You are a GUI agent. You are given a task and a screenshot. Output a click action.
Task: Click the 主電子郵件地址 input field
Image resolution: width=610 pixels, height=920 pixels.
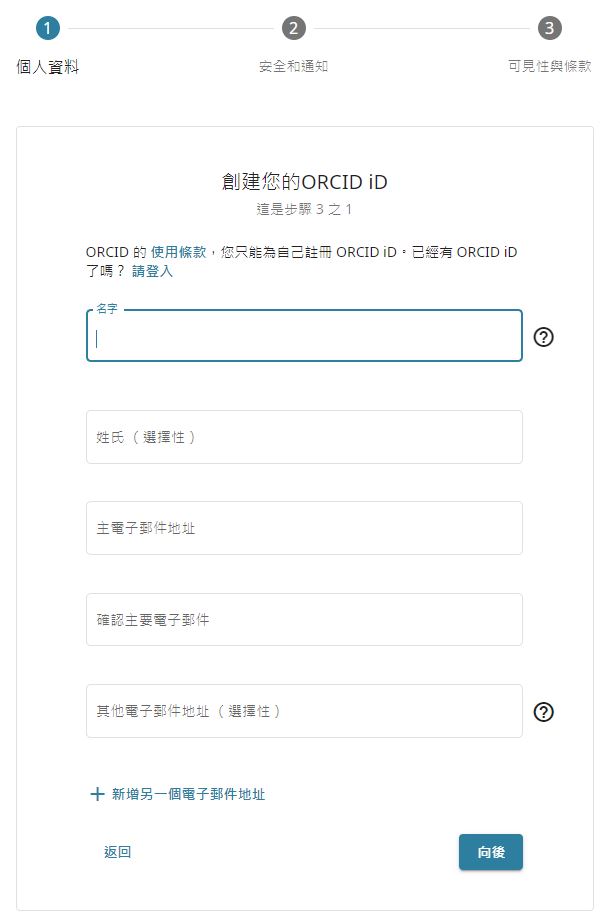pos(304,528)
